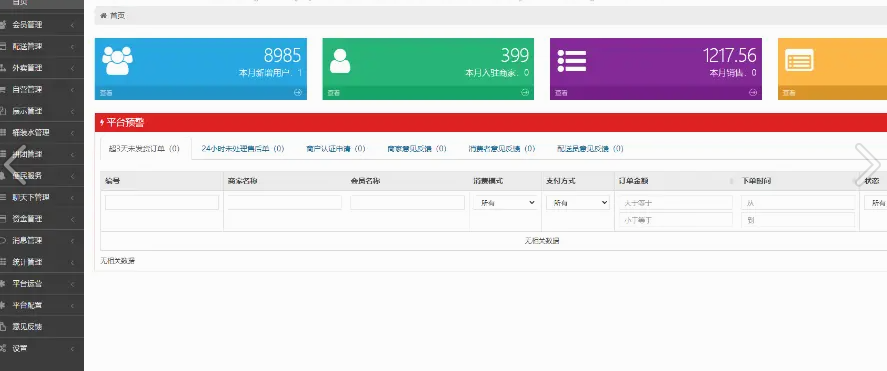The image size is (887, 371).
Task: Expand the 会员管理 sidebar chevron
Action: tap(72, 25)
